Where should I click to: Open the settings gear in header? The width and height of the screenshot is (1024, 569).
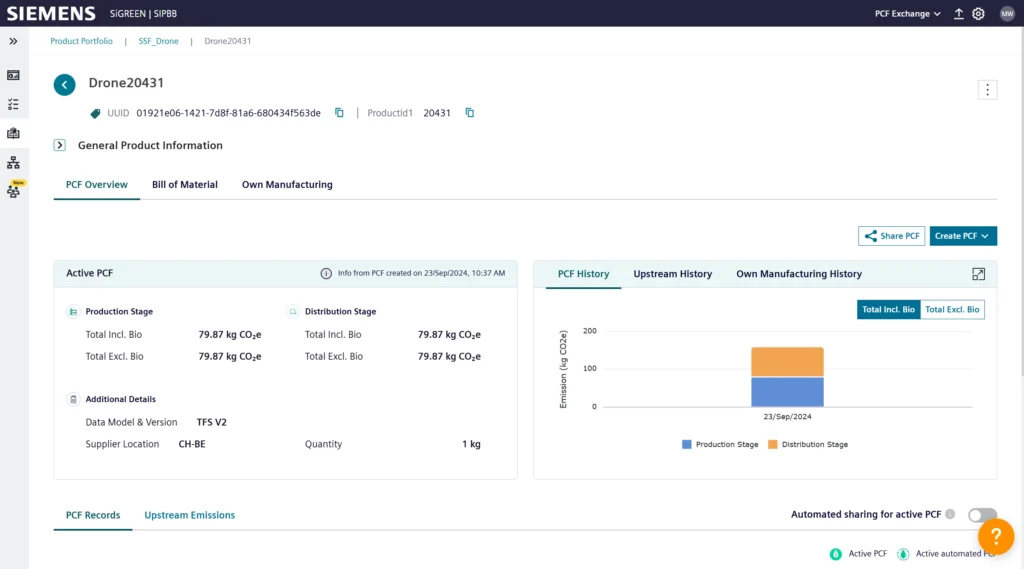[978, 14]
